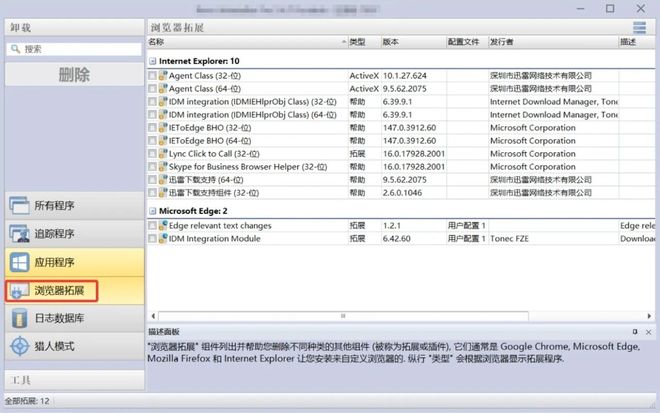
Task: Sort by the 名称 column header
Action: [x=247, y=42]
